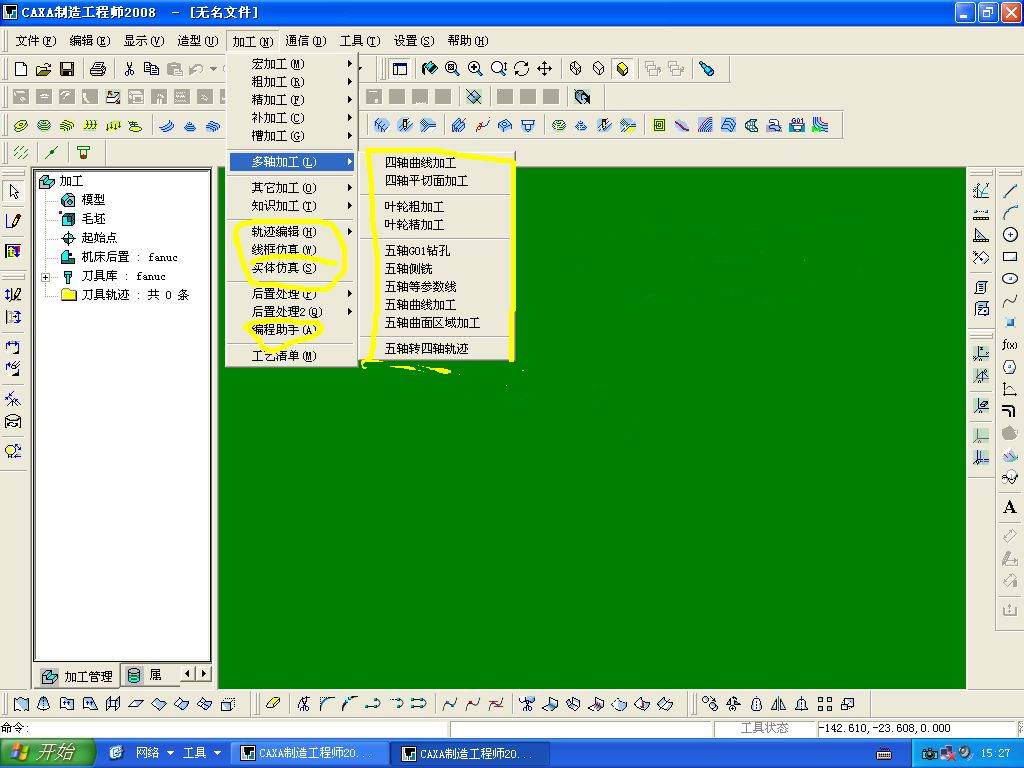Viewport: 1024px width, 768px height.
Task: Open the 帮助(H) menu
Action: point(467,41)
